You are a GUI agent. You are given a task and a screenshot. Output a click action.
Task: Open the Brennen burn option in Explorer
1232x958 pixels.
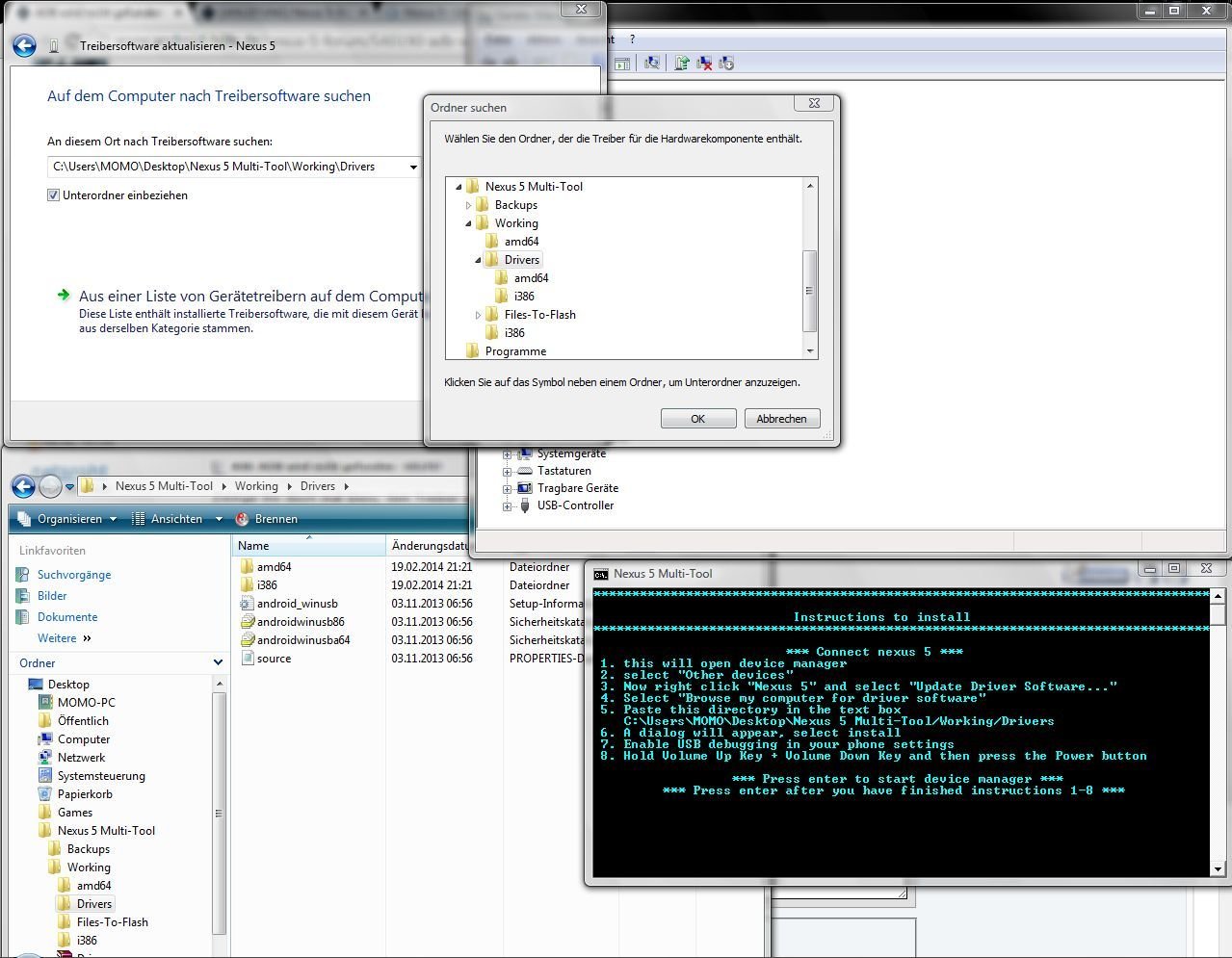click(x=267, y=519)
